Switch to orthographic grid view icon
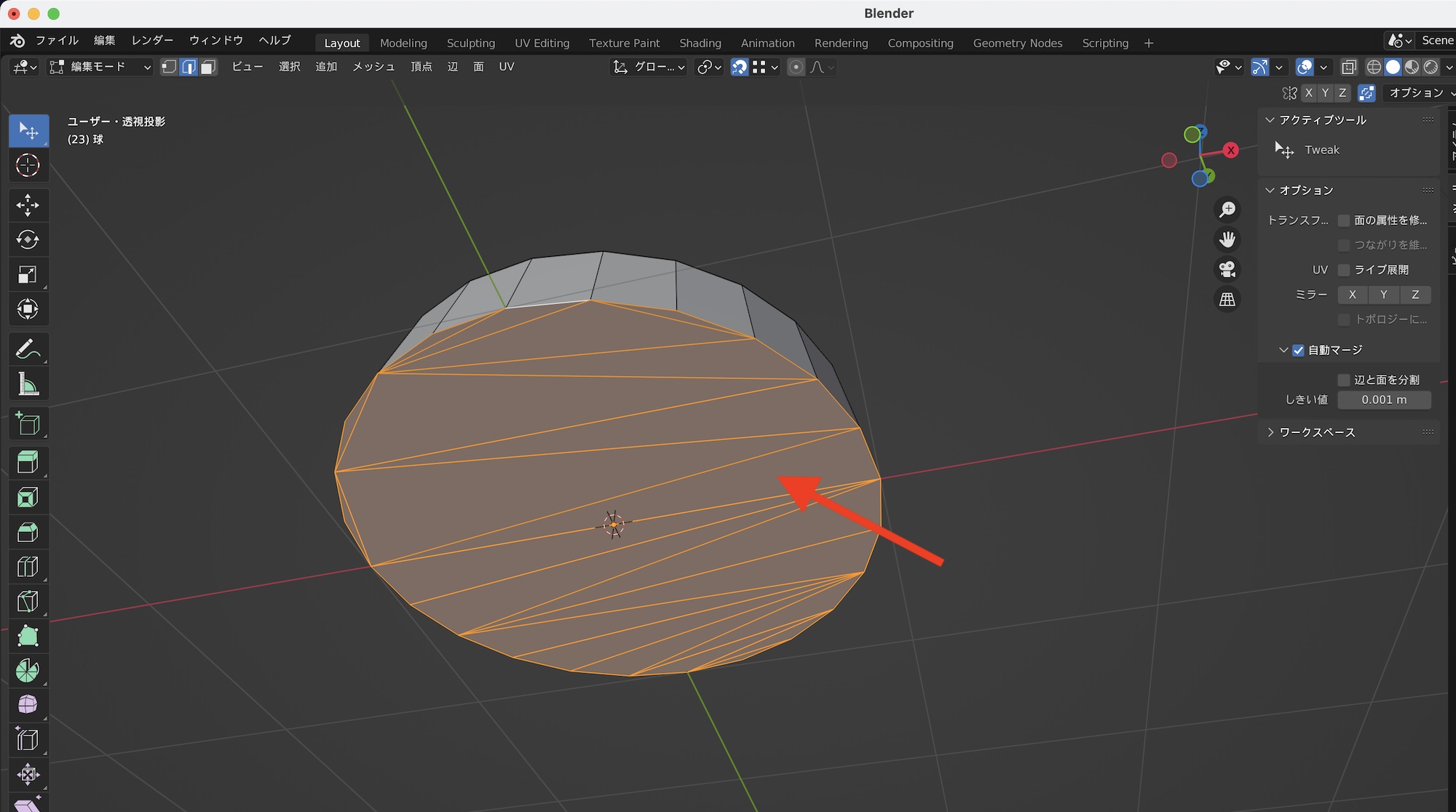Viewport: 1456px width, 812px height. tap(1227, 299)
